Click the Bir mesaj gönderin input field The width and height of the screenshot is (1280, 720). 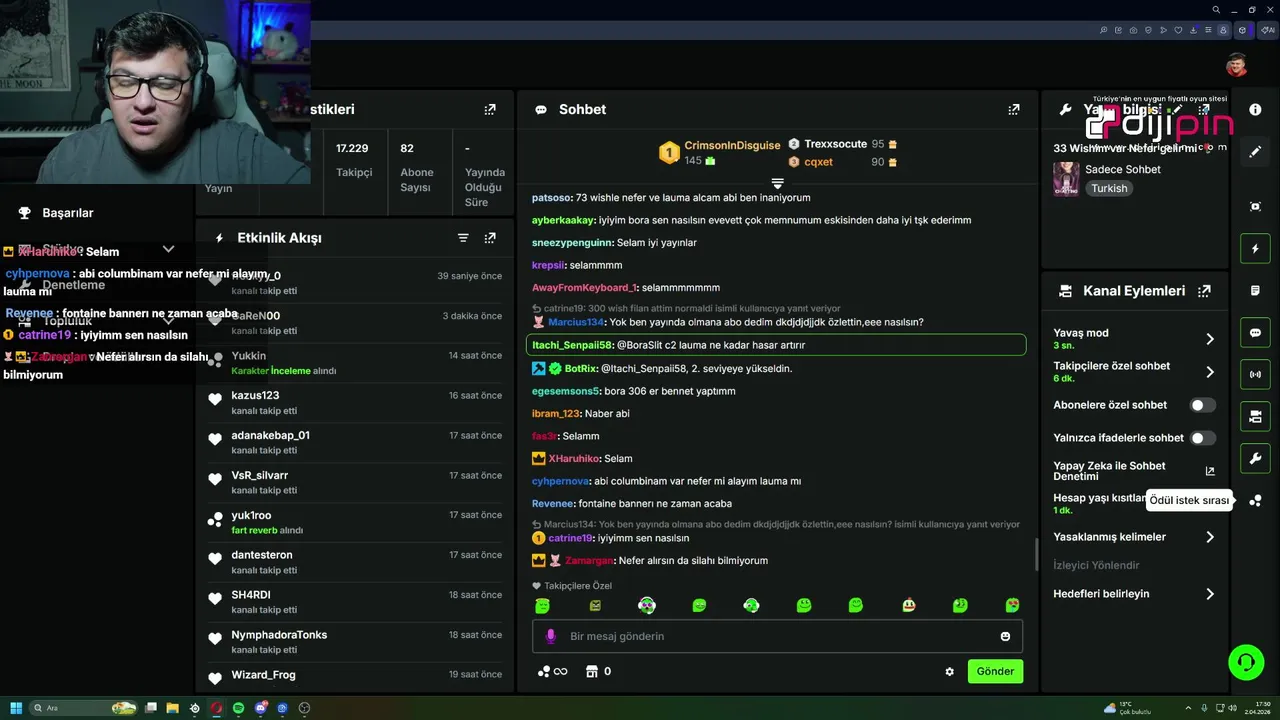coord(777,636)
